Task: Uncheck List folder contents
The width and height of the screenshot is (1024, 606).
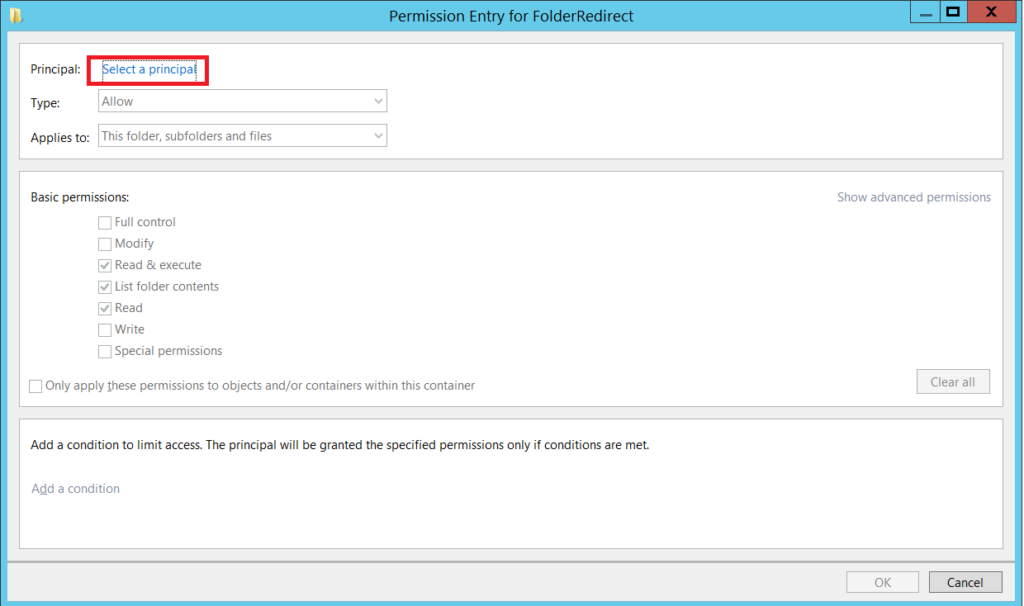Action: 104,286
